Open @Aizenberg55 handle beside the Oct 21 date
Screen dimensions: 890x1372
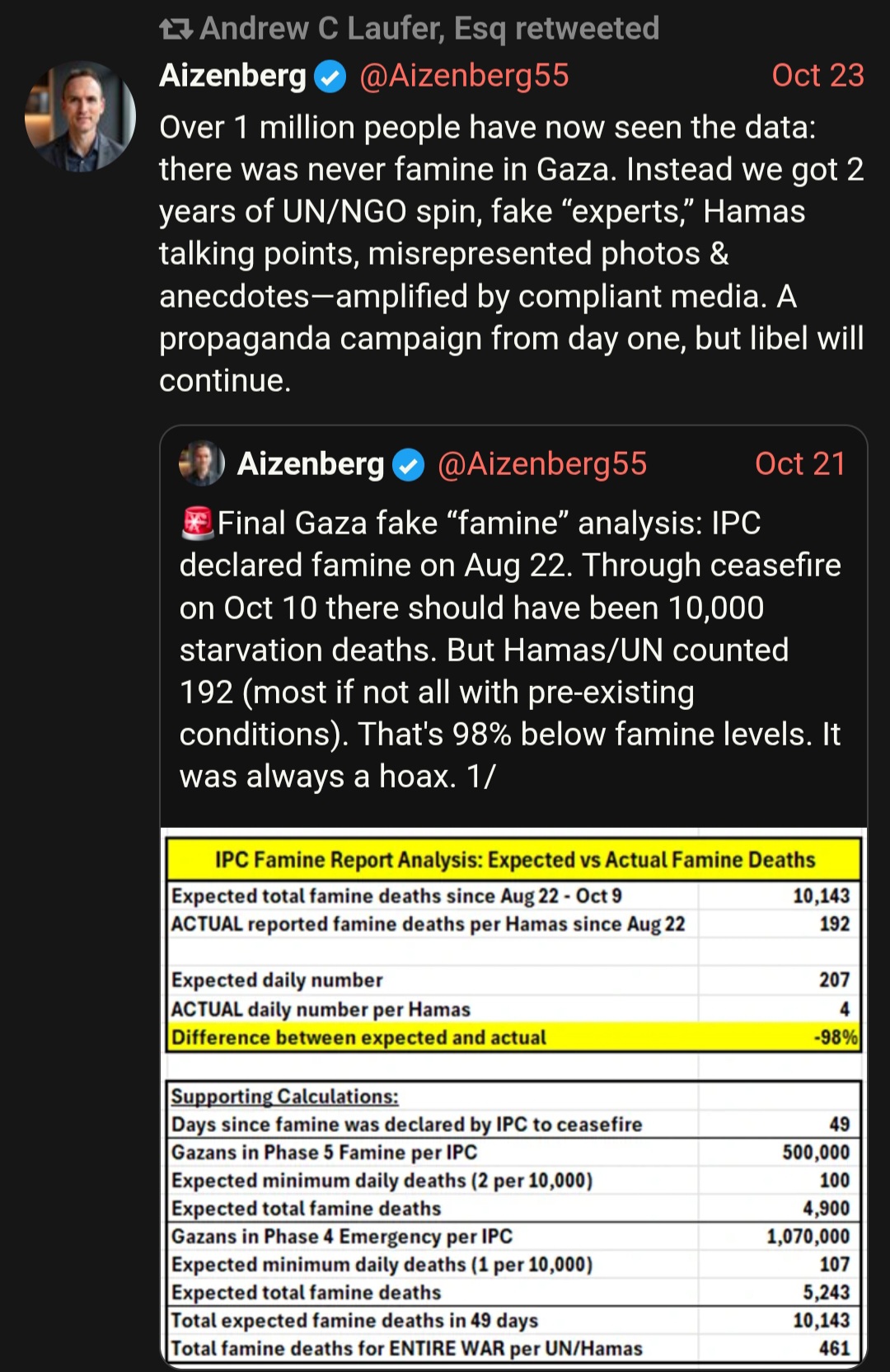pos(542,464)
